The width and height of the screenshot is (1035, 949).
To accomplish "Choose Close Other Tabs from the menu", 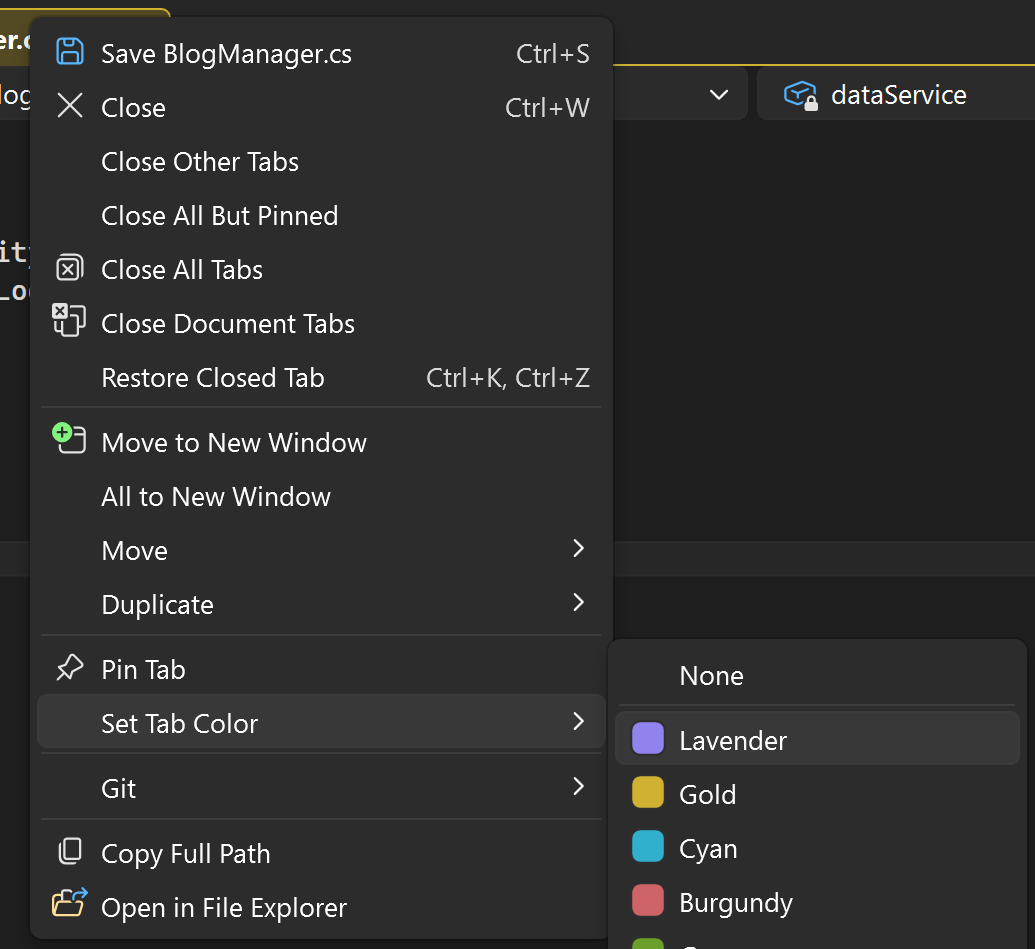I will point(199,161).
